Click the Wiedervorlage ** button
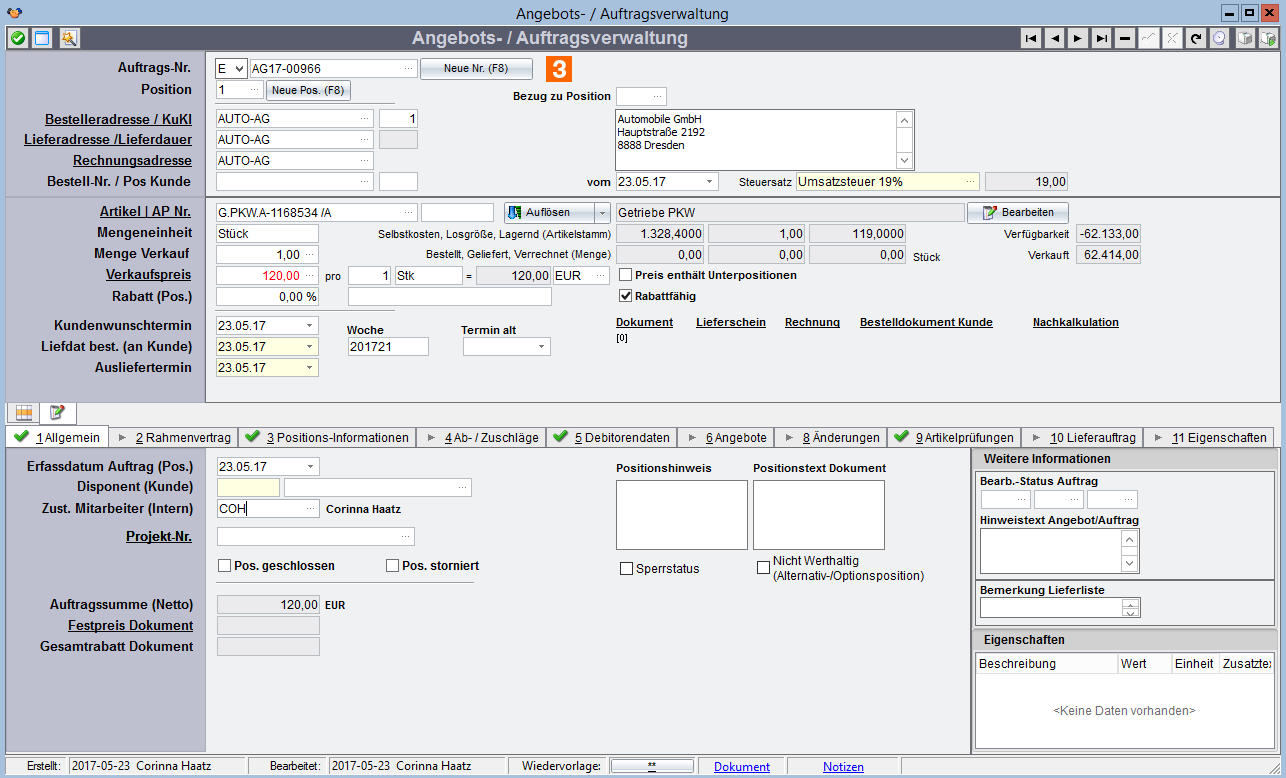 point(652,766)
